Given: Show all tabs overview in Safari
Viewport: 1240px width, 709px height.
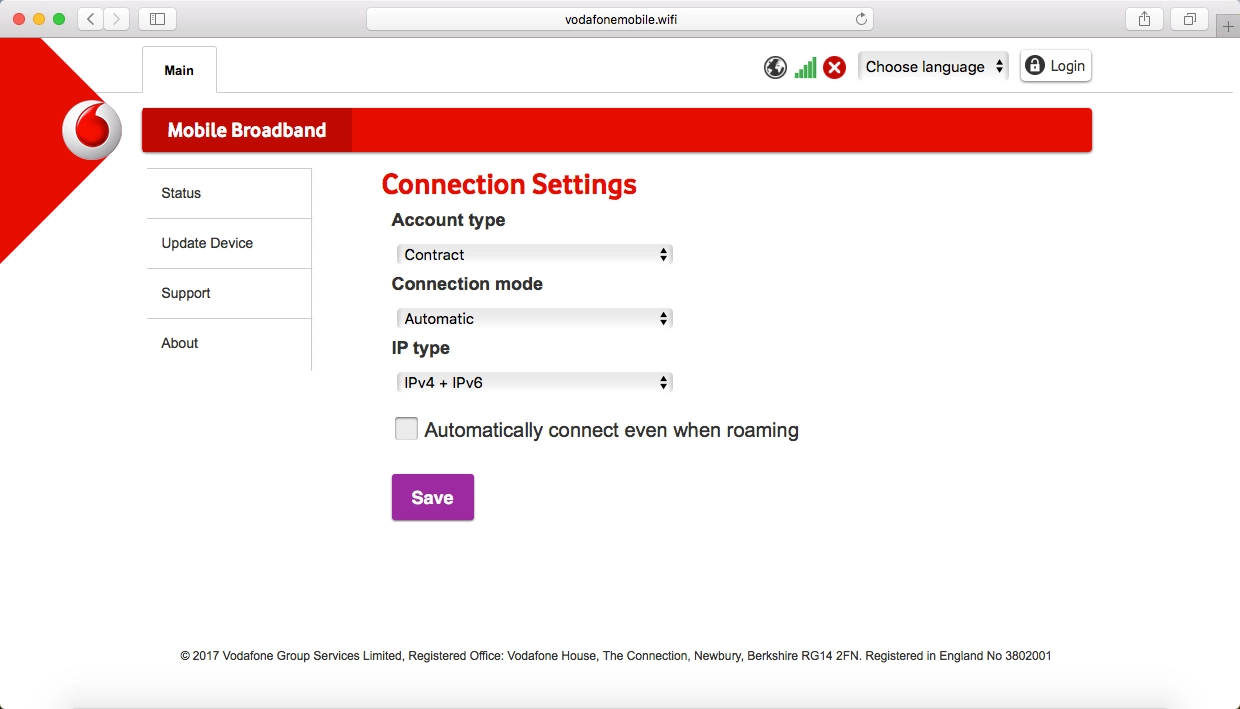Looking at the screenshot, I should click(x=1190, y=19).
